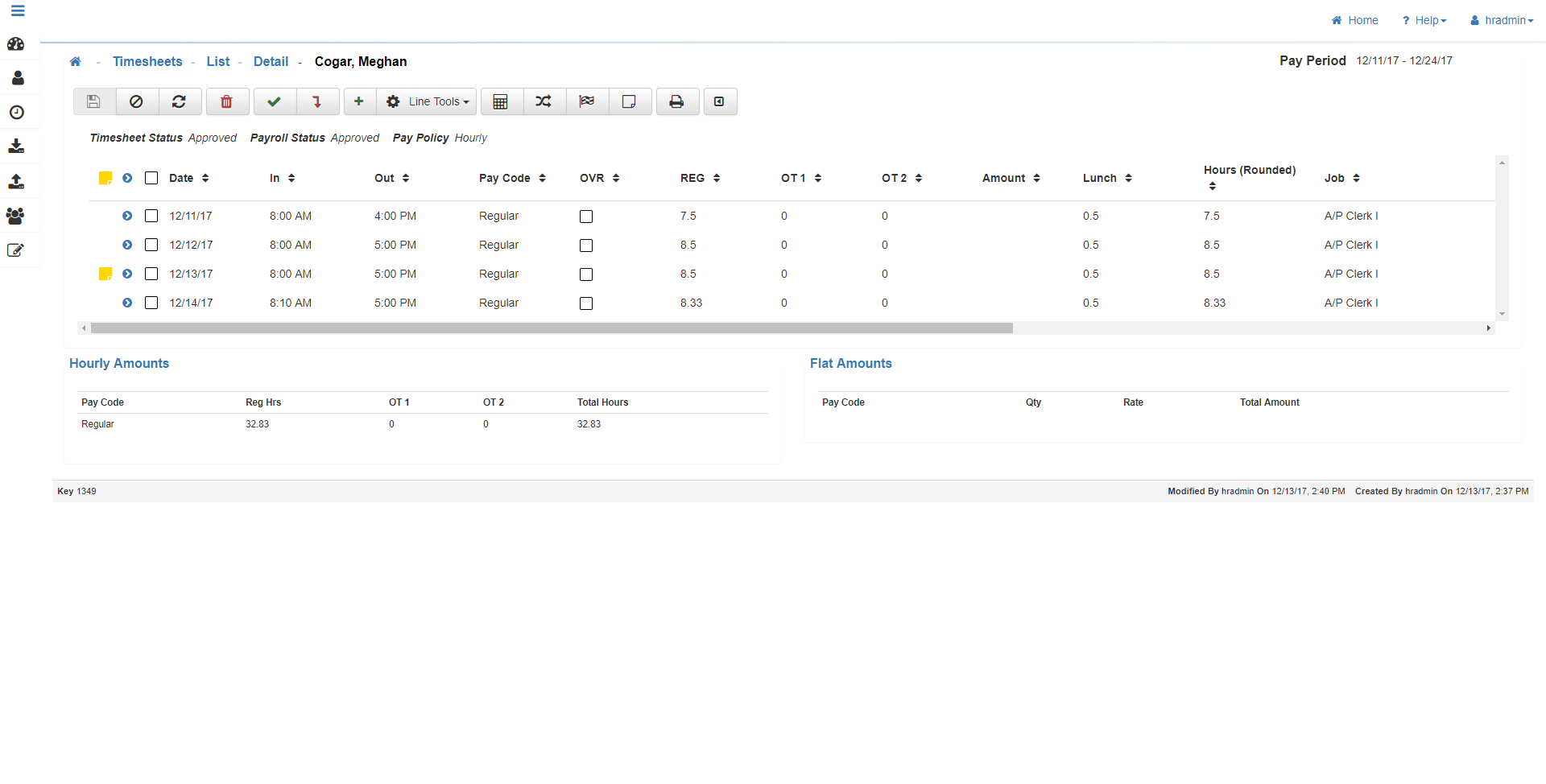Click the cancel circle-slash toolbar button
Image resolution: width=1546 pixels, height=784 pixels.
(137, 101)
